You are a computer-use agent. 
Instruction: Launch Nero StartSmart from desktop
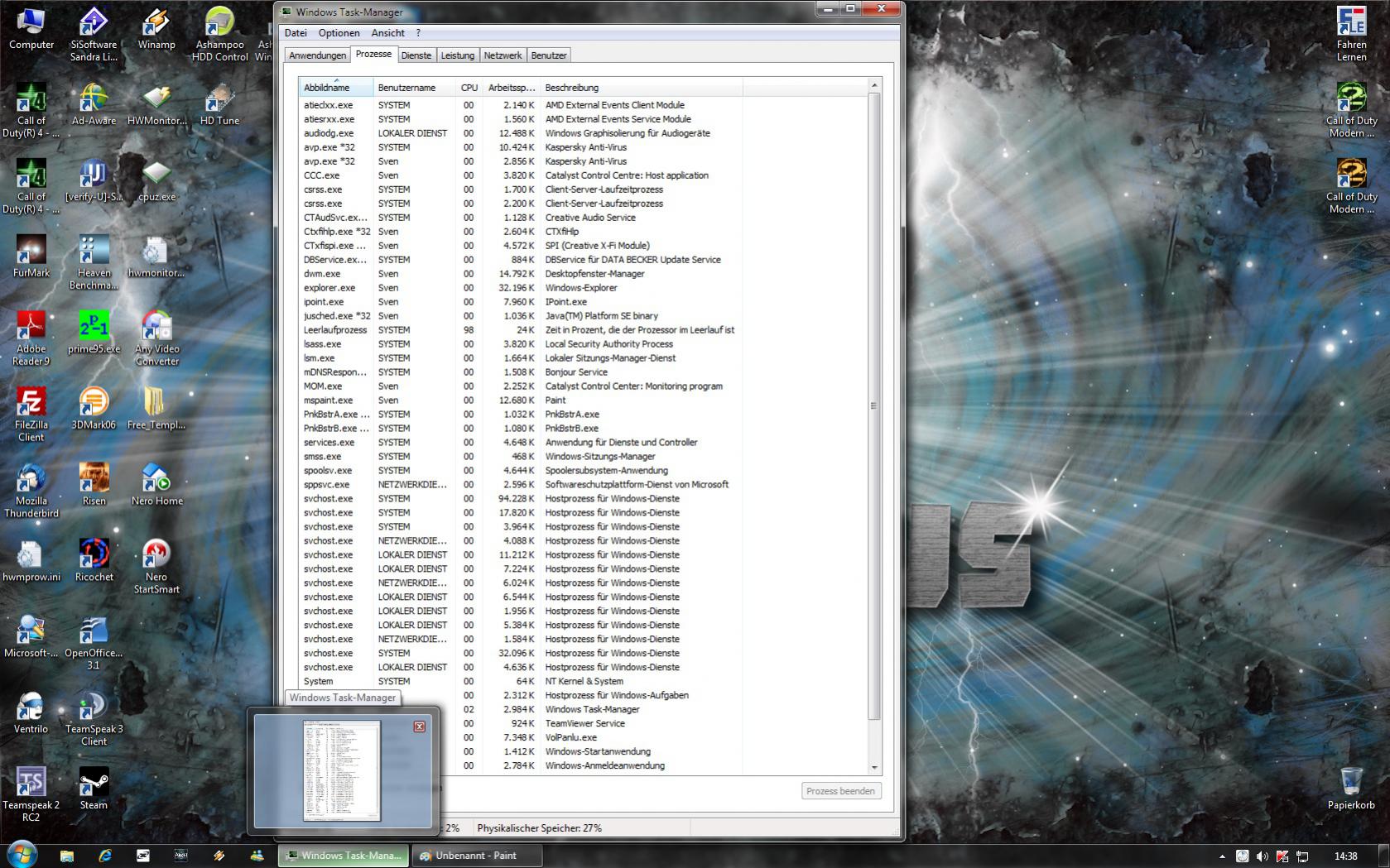[x=156, y=568]
